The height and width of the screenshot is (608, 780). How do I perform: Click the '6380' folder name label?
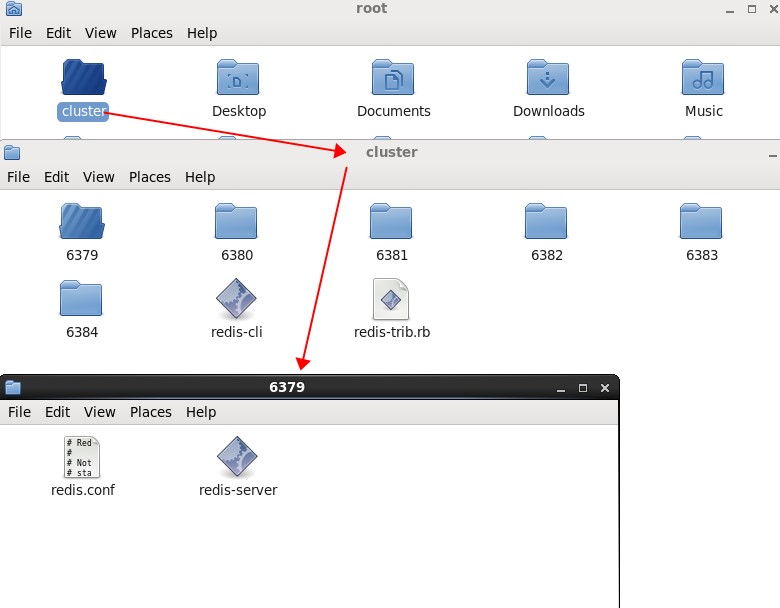pos(237,255)
